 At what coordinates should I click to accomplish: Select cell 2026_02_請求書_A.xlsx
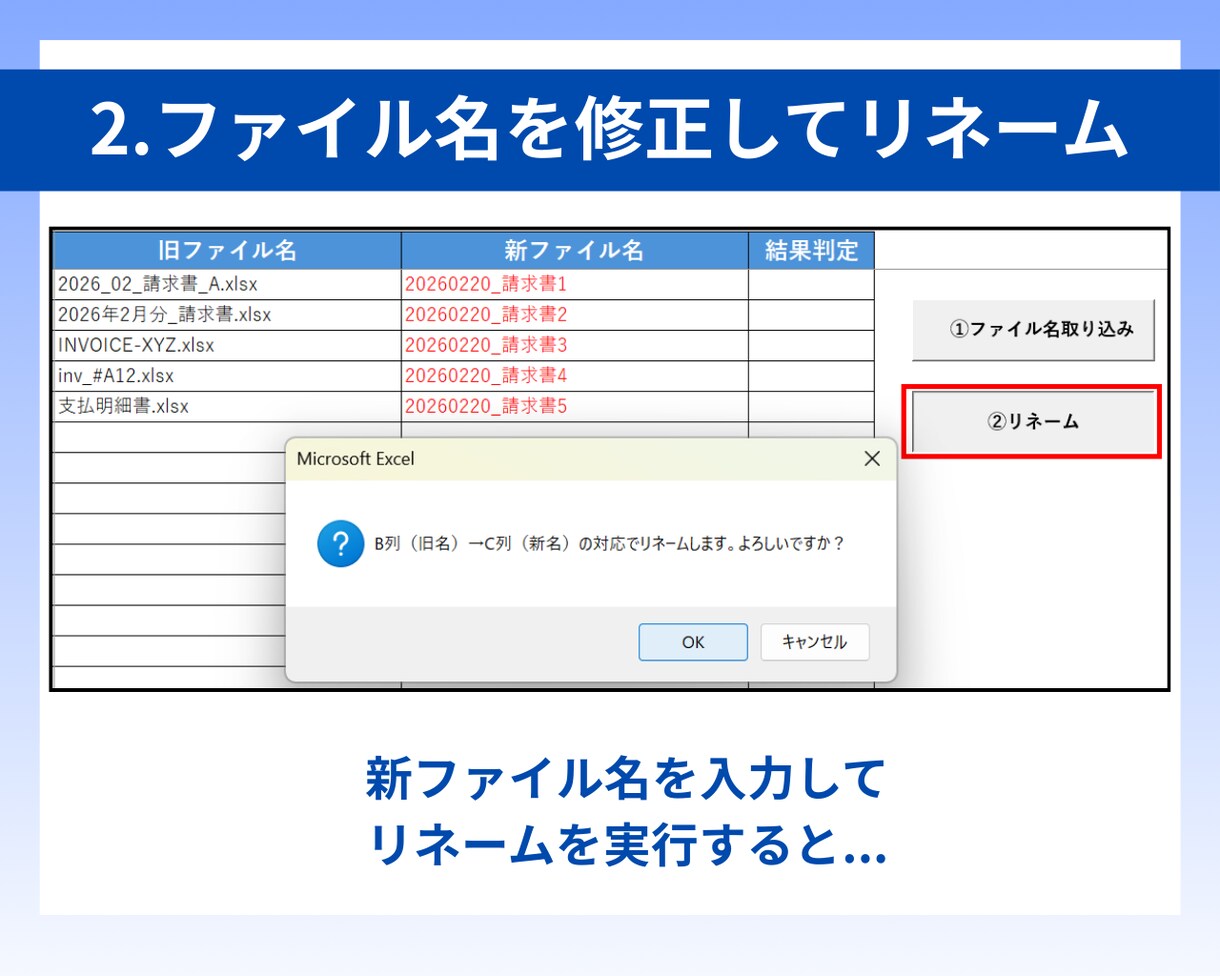227,285
